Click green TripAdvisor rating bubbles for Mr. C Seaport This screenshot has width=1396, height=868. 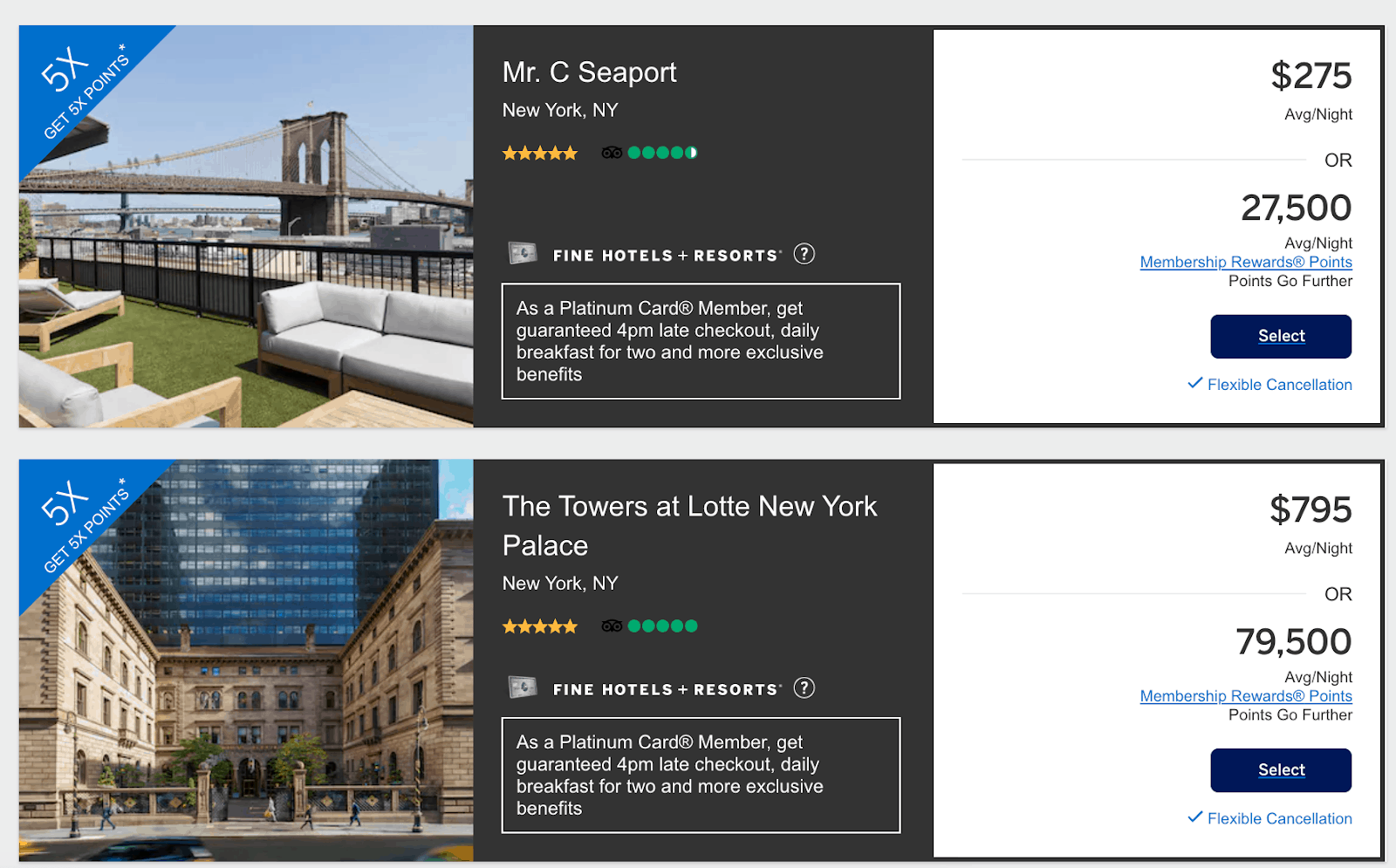pos(662,153)
